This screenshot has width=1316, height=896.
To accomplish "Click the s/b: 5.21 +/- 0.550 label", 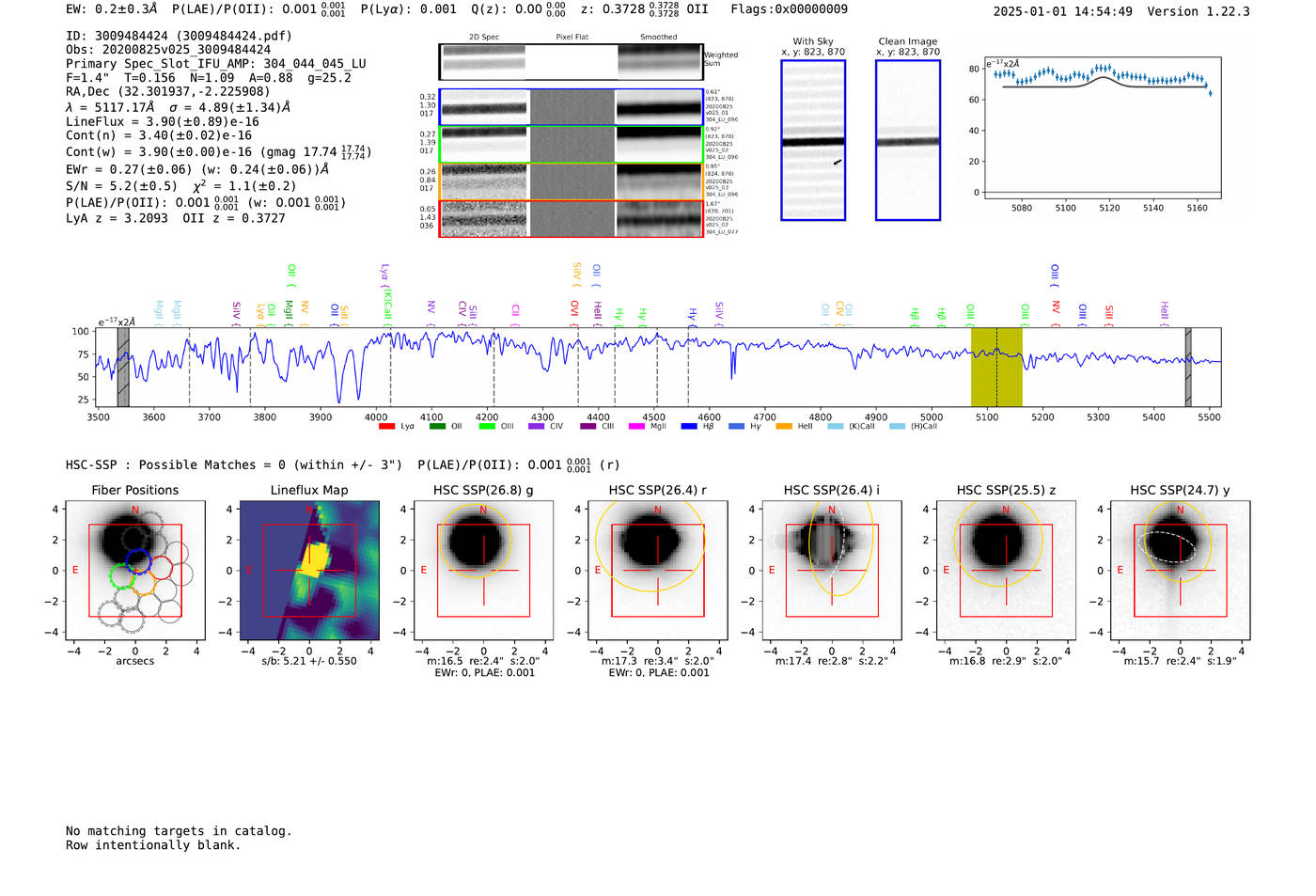I will point(309,661).
